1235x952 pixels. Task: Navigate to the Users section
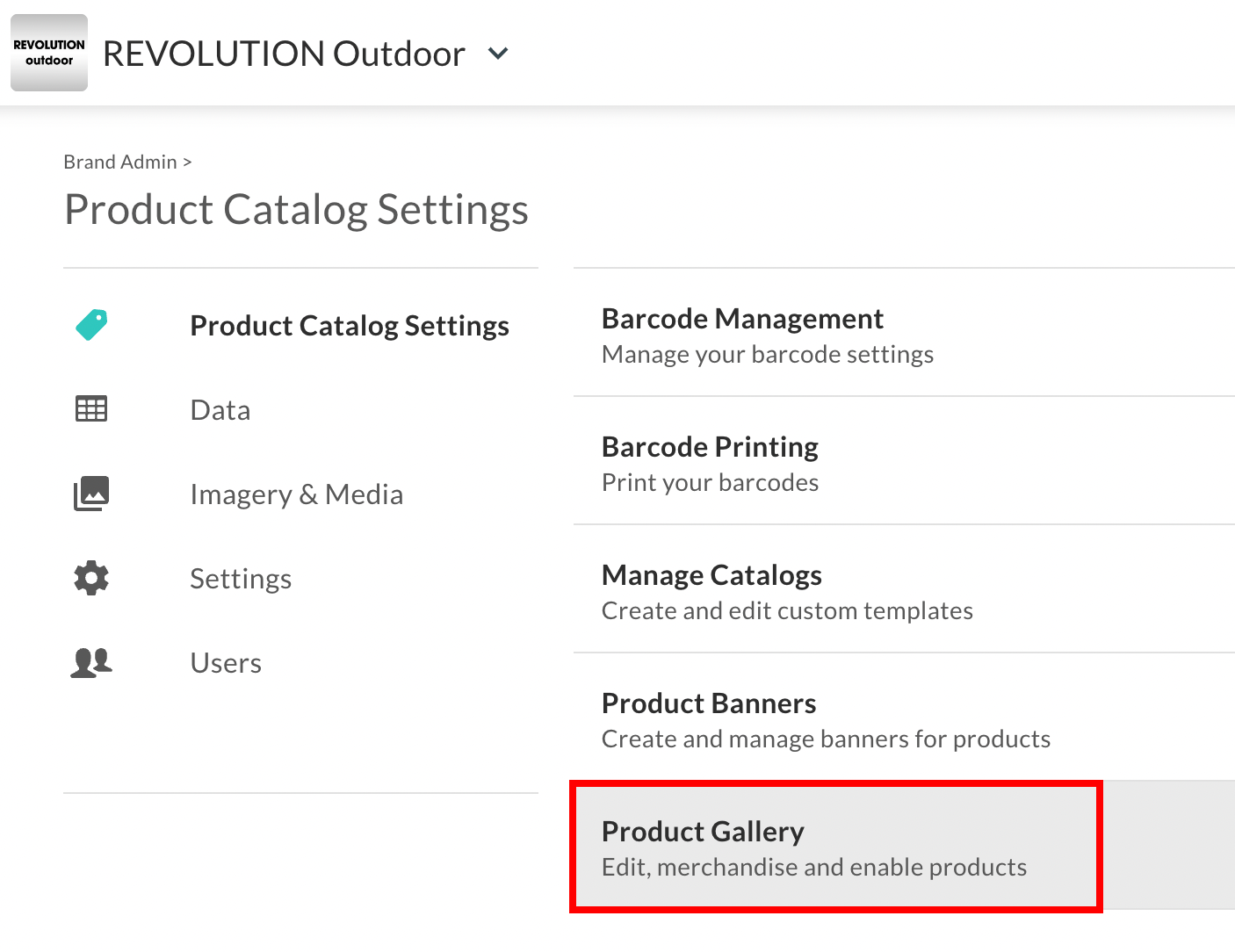pos(226,663)
